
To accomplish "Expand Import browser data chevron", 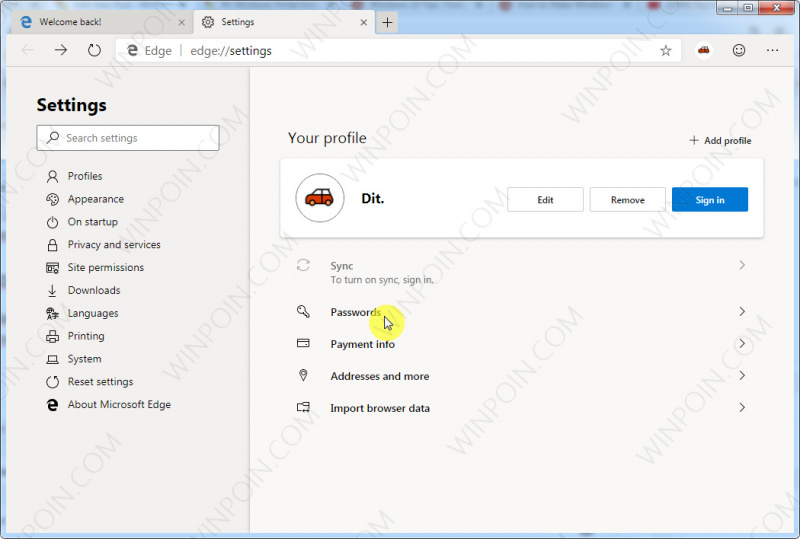I will pos(742,407).
